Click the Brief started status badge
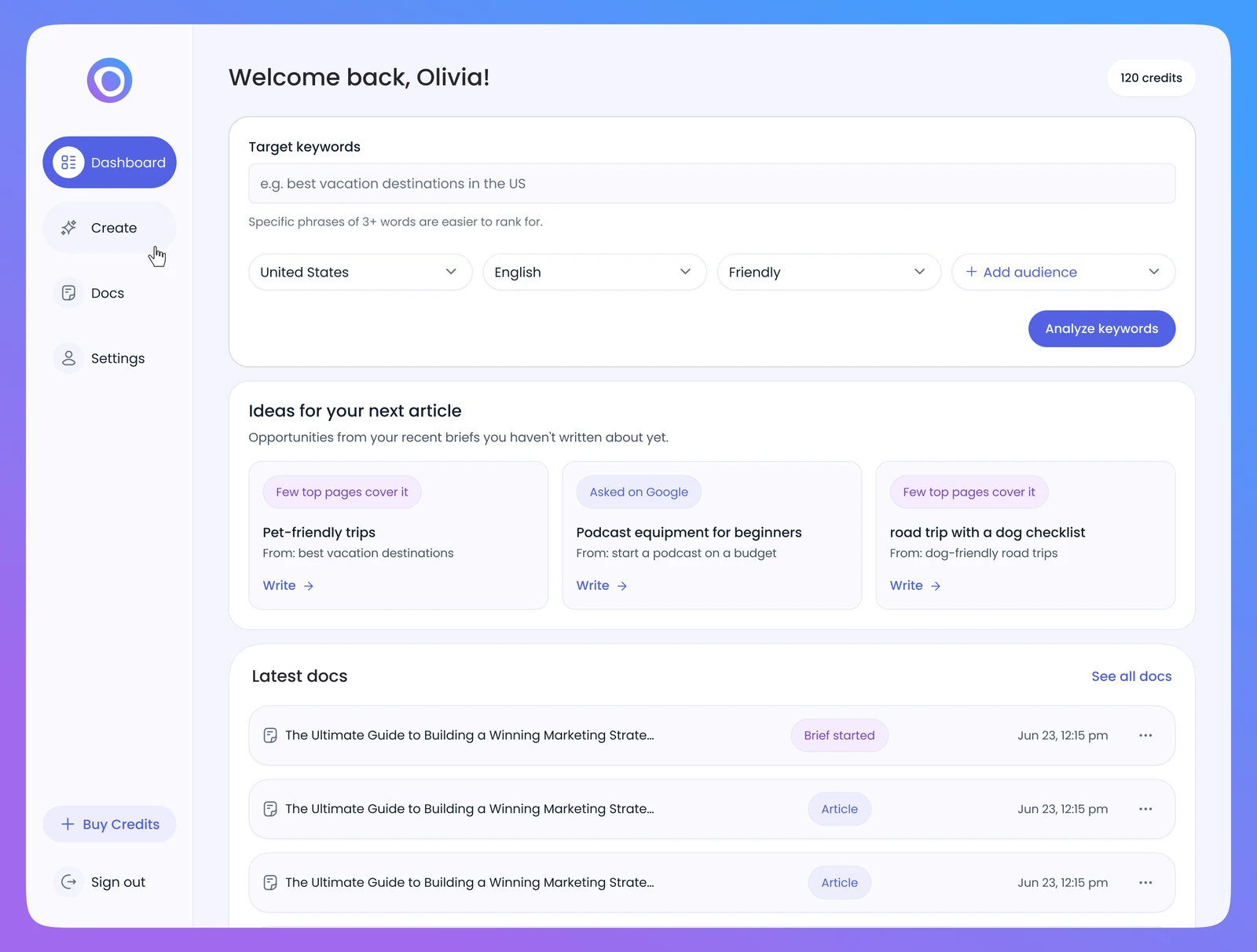Viewport: 1257px width, 952px height. (839, 735)
